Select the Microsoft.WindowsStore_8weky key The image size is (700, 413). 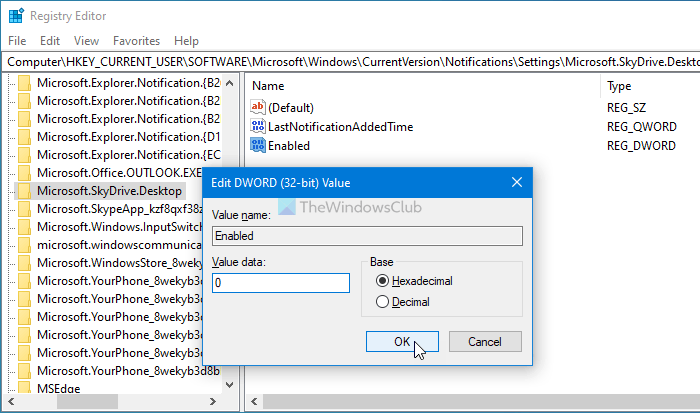pyautogui.click(x=119, y=263)
